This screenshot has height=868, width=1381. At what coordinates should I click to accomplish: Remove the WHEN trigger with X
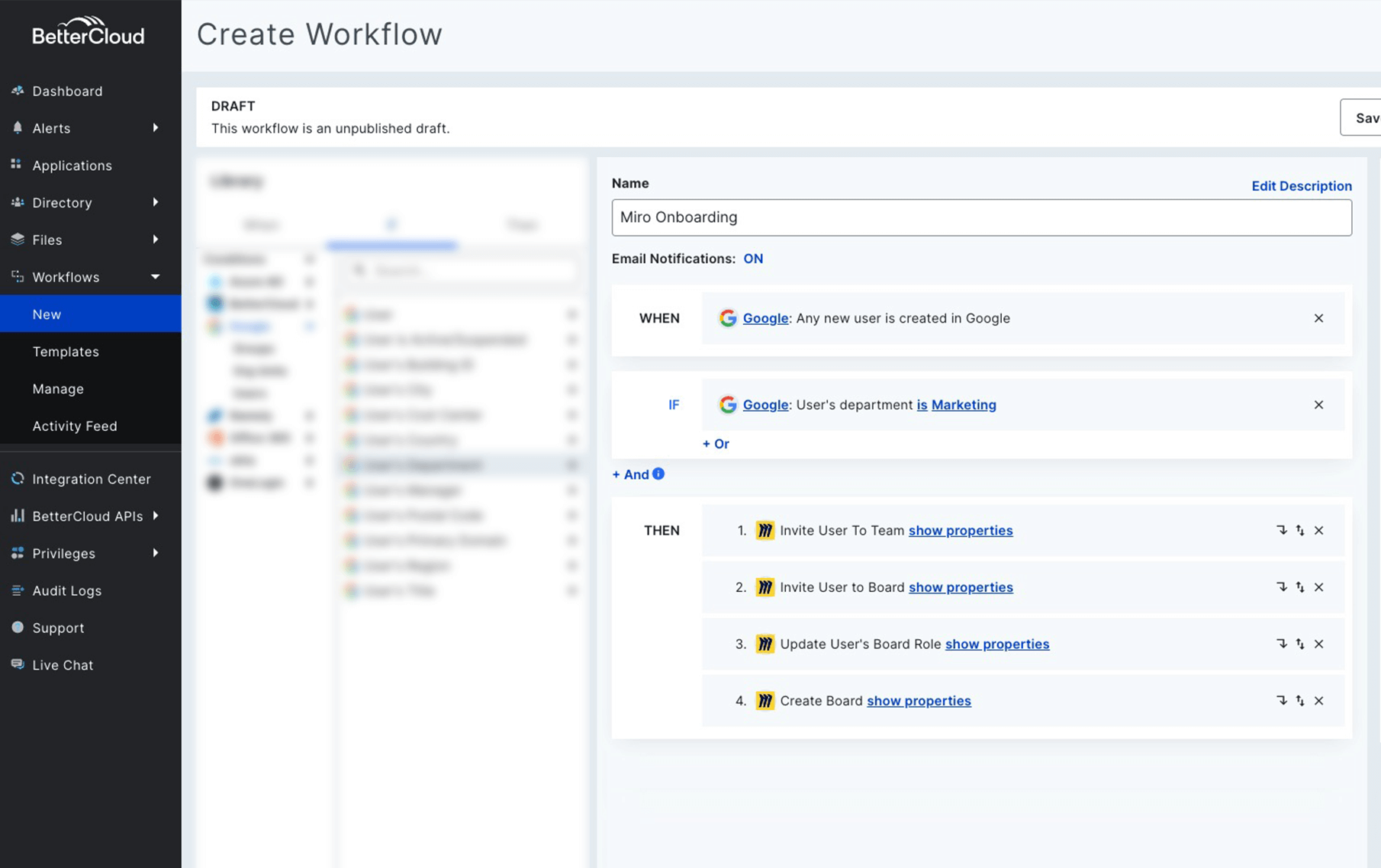pyautogui.click(x=1318, y=318)
